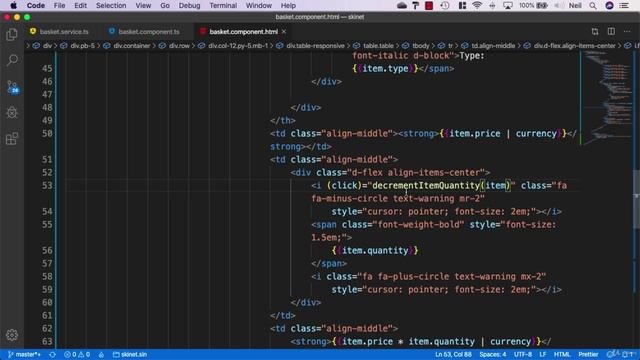
Task: Select div.container in breadcrumb
Action: (131, 46)
